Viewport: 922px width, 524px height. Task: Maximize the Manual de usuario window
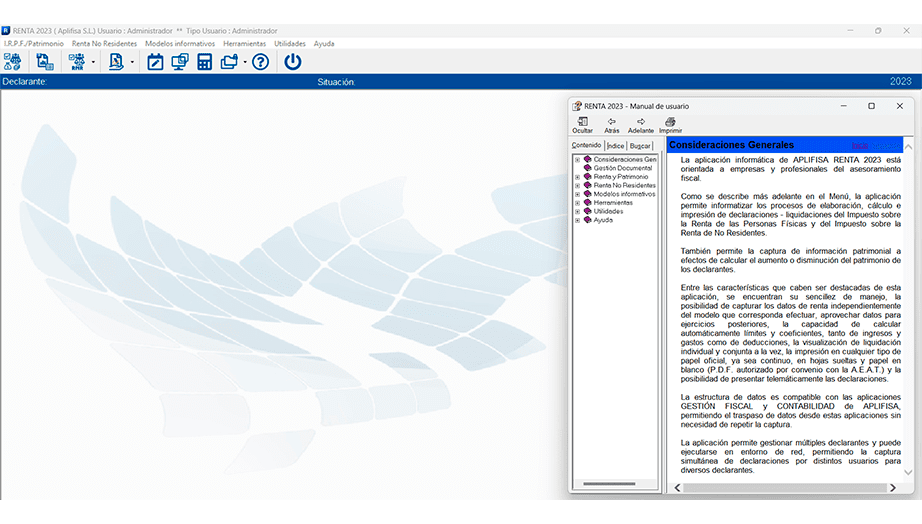[871, 106]
